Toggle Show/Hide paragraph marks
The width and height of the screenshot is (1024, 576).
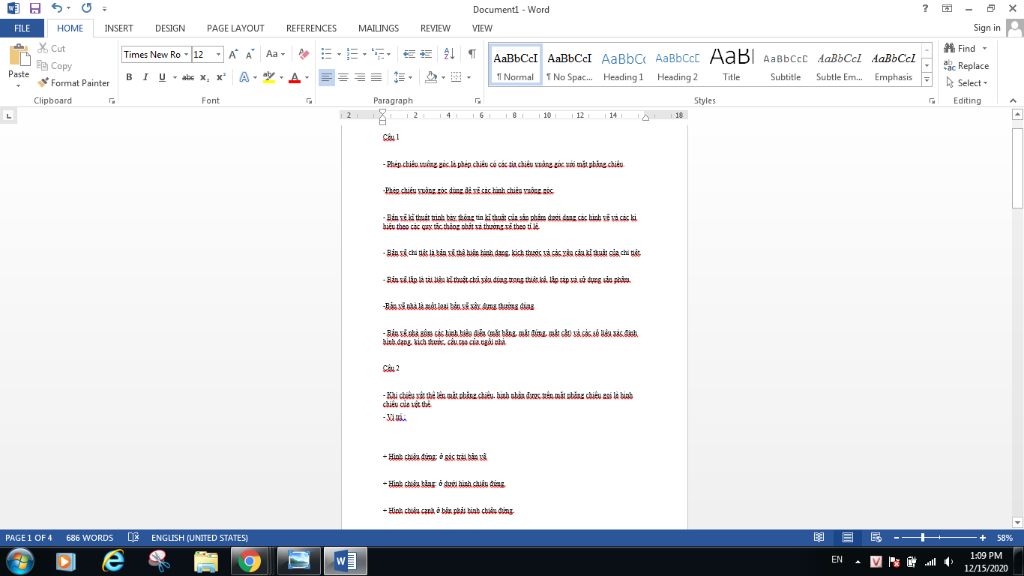click(472, 54)
